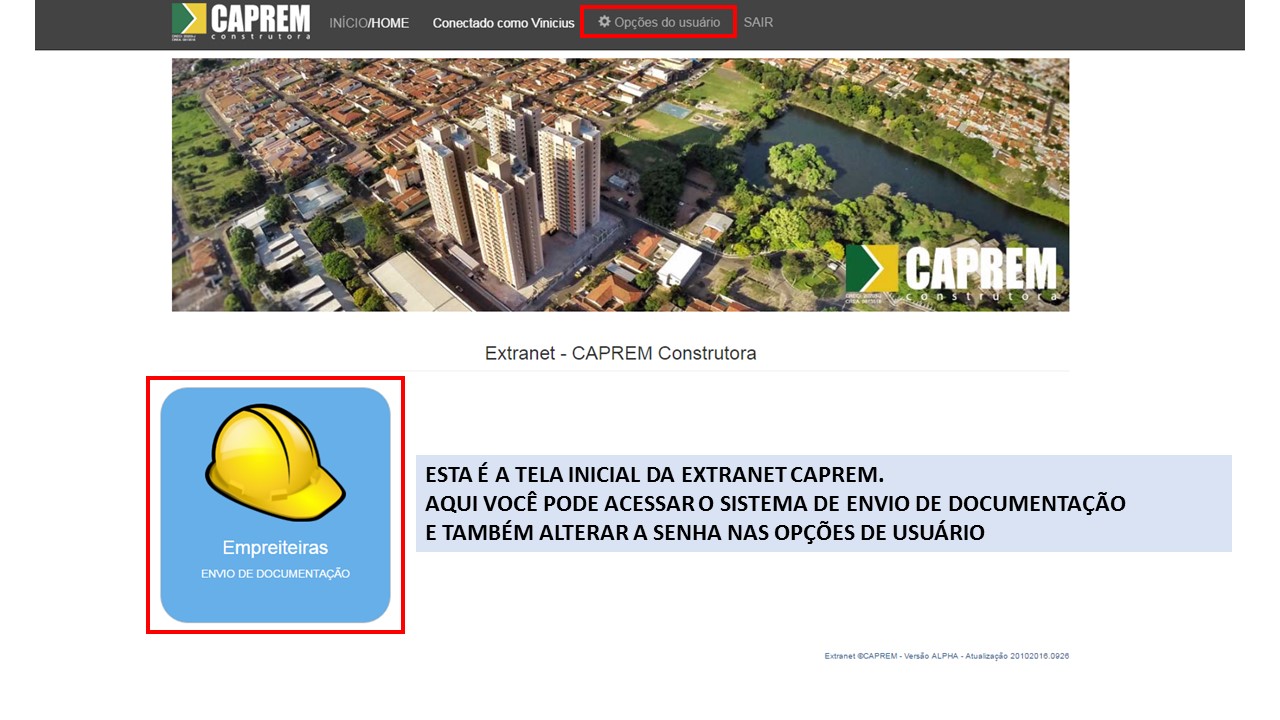The image size is (1280, 720).
Task: Click the CAPREM wordmark in the top bar
Action: click(261, 18)
